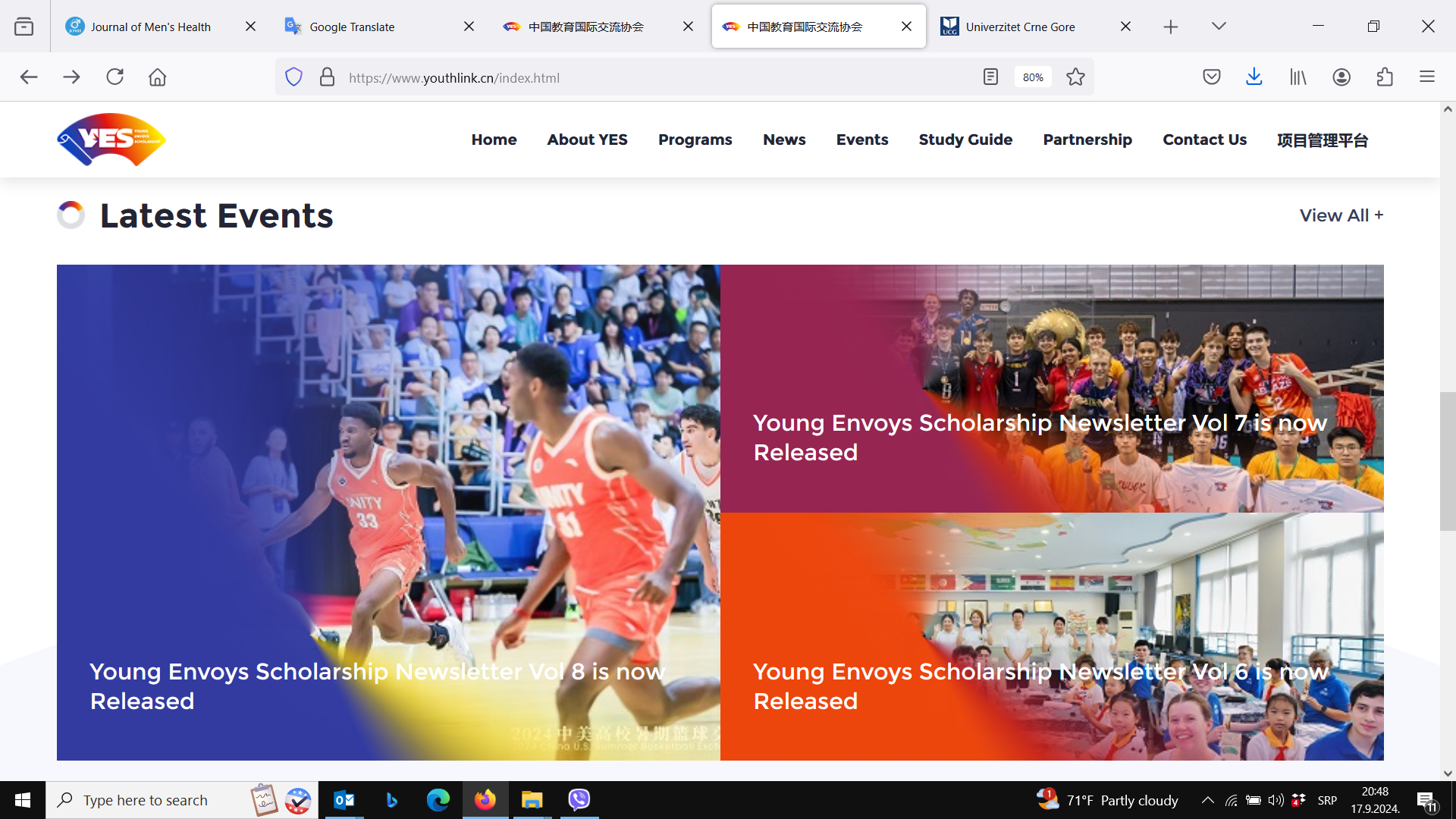This screenshot has width=1456, height=819.
Task: Open the weather widget 71°F
Action: click(1107, 800)
